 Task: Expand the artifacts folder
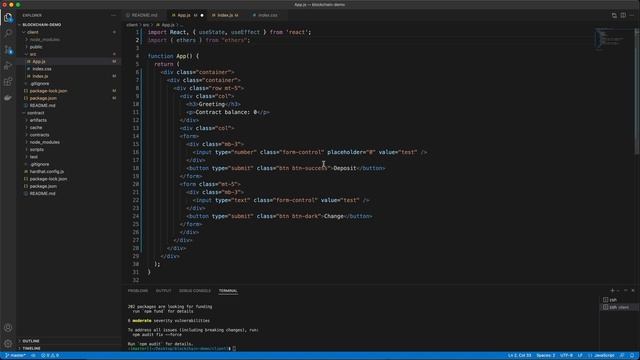(69, 120)
